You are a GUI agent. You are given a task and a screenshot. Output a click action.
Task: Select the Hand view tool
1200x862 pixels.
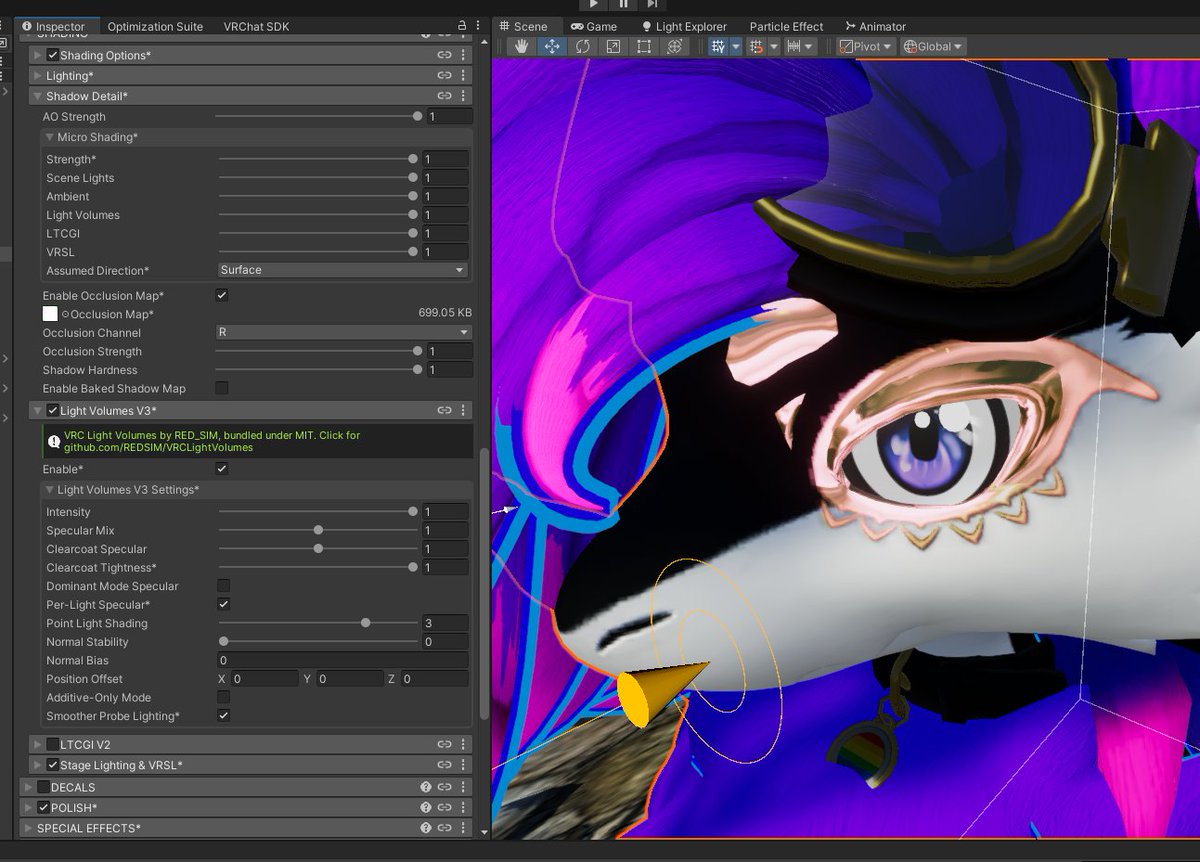[x=521, y=46]
